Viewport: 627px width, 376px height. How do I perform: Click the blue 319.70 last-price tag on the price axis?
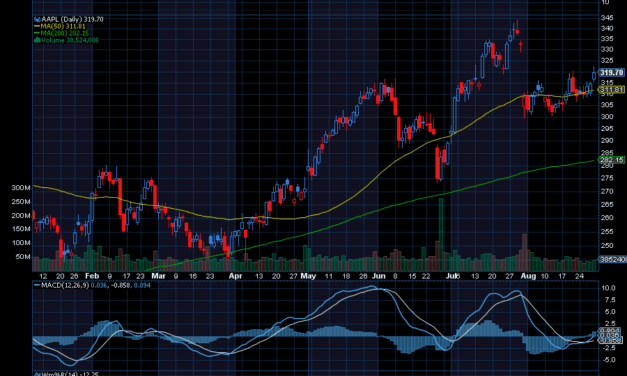coord(611,72)
